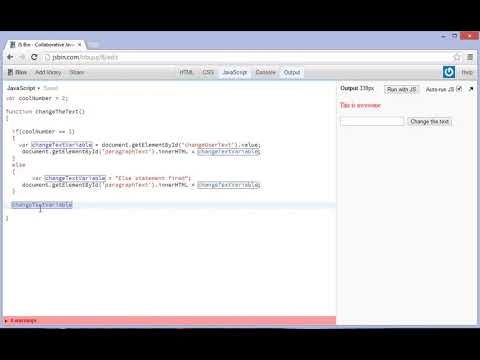Screen dimensions: 480x360
Task: Expand the JavaScript language dropdown
Action: (x=23, y=88)
